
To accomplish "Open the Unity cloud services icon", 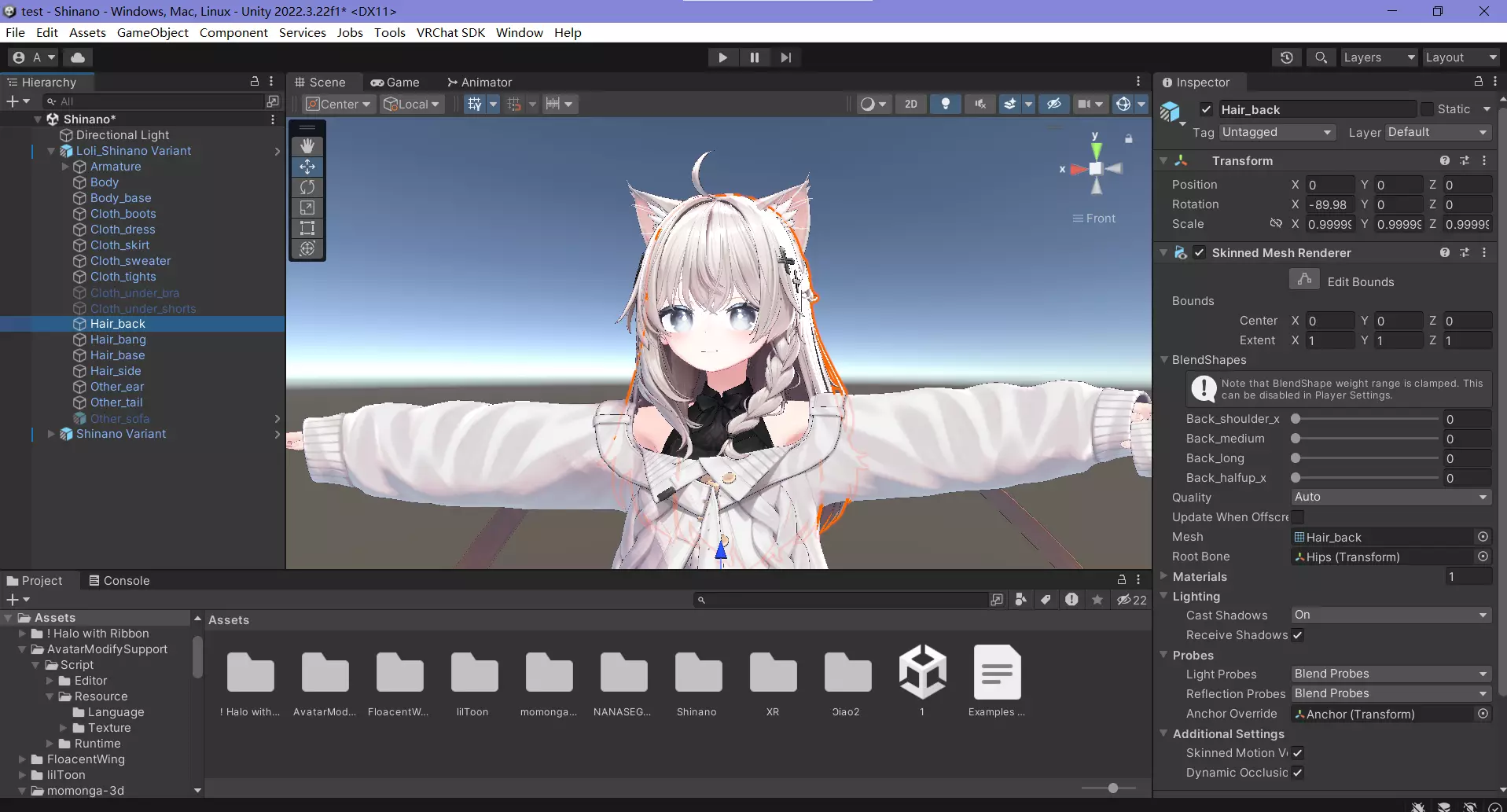I will [x=78, y=57].
